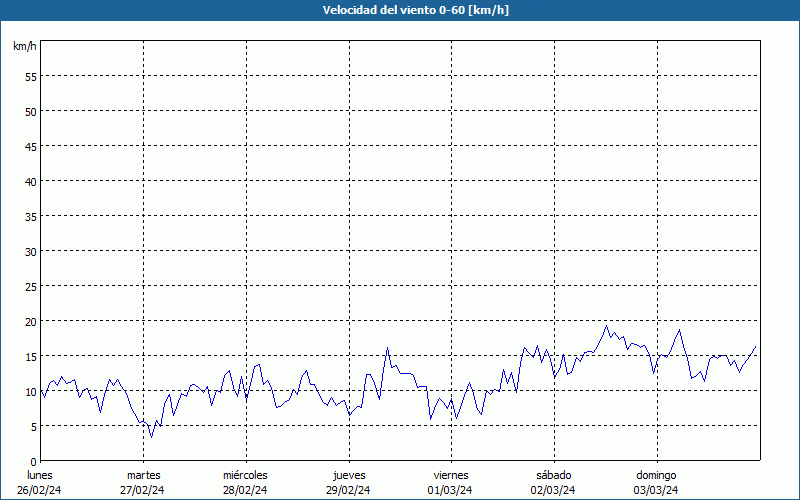Select the 03/03/24 date label
Image resolution: width=800 pixels, height=500 pixels.
coord(656,490)
